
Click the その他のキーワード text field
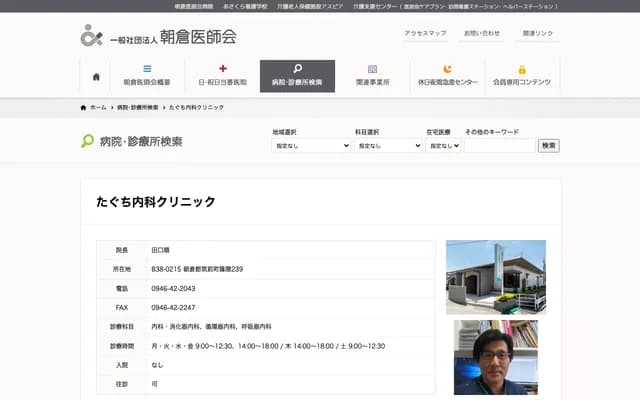tap(499, 145)
